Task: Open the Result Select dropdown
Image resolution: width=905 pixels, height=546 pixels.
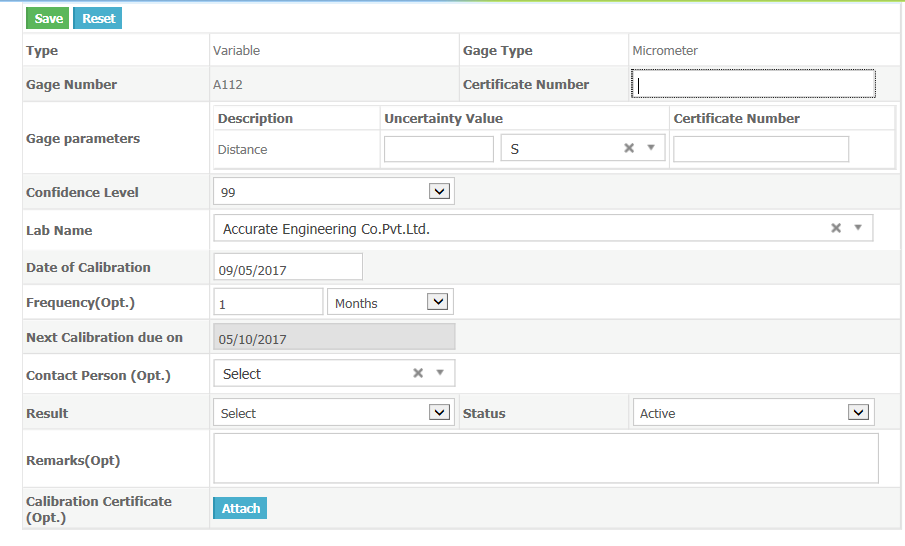Action: click(334, 413)
